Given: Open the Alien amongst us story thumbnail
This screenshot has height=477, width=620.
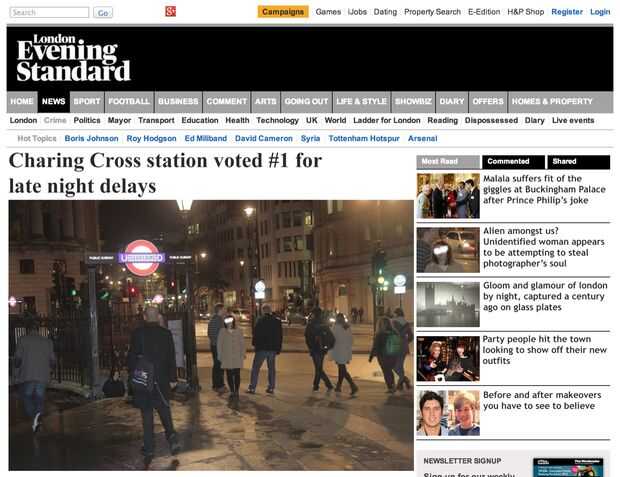Looking at the screenshot, I should point(448,250).
